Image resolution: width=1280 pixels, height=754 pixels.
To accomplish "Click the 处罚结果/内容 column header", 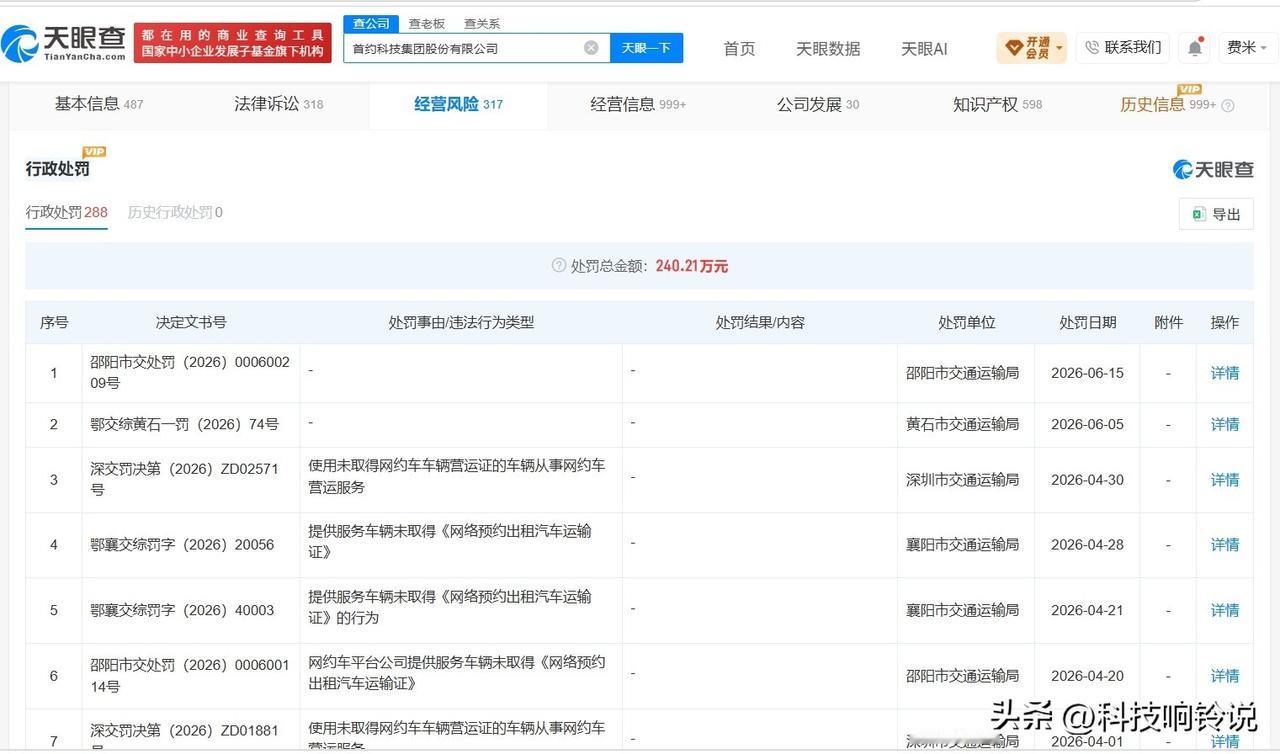I will (x=760, y=322).
